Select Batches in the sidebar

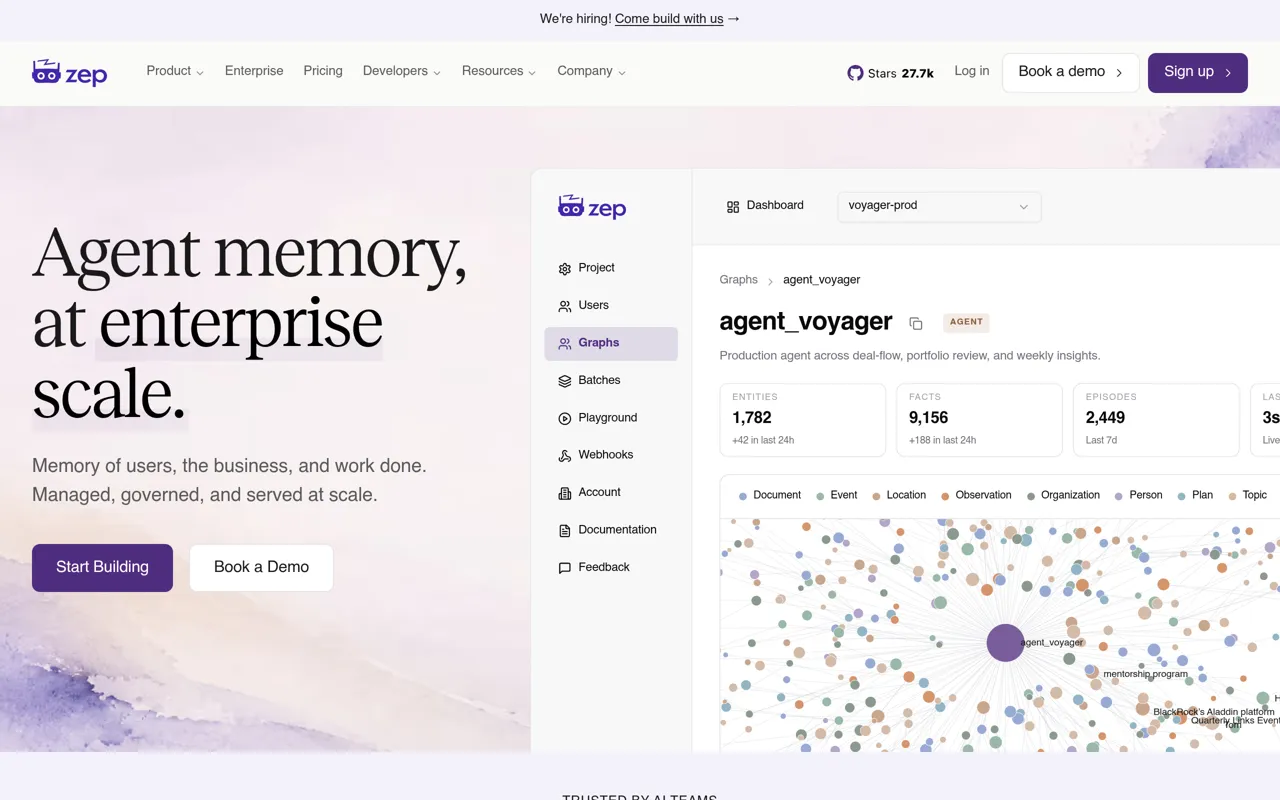pyautogui.click(x=611, y=381)
